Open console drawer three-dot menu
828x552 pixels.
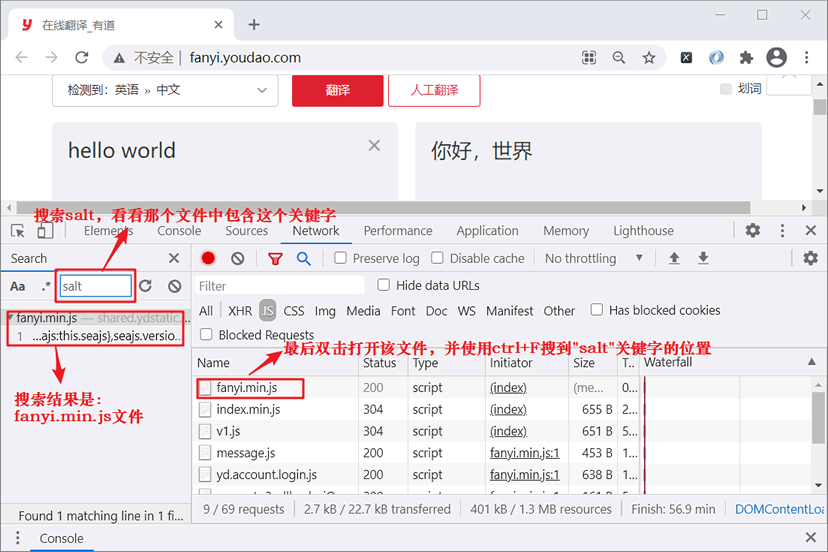[x=17, y=538]
